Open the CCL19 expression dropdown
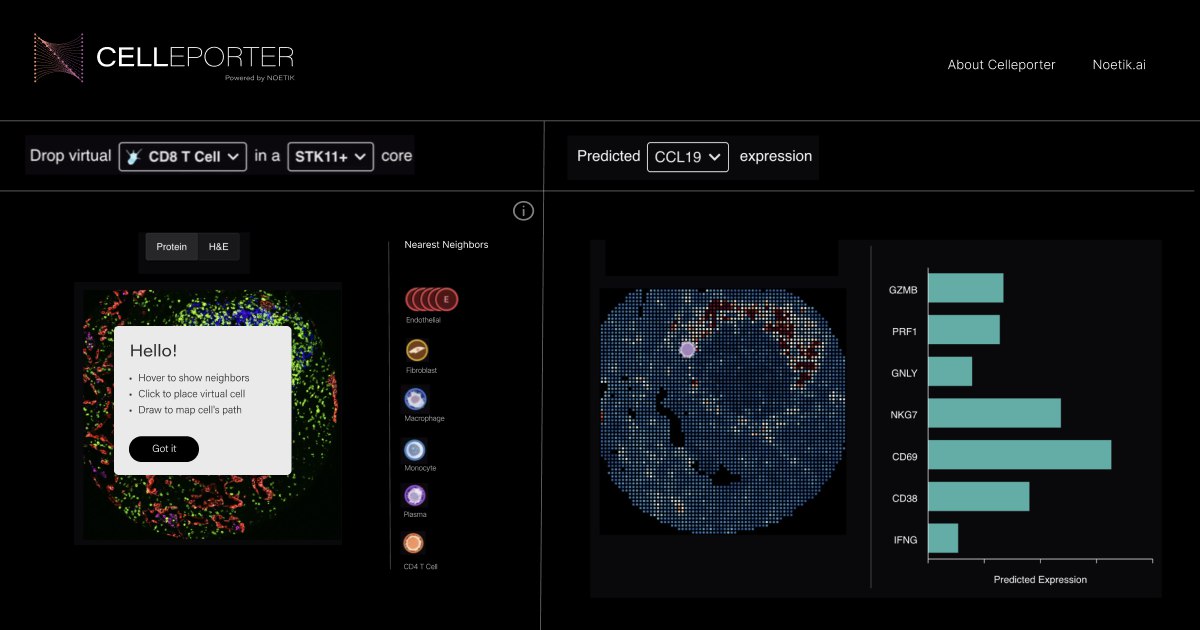This screenshot has height=630, width=1200. click(x=688, y=157)
